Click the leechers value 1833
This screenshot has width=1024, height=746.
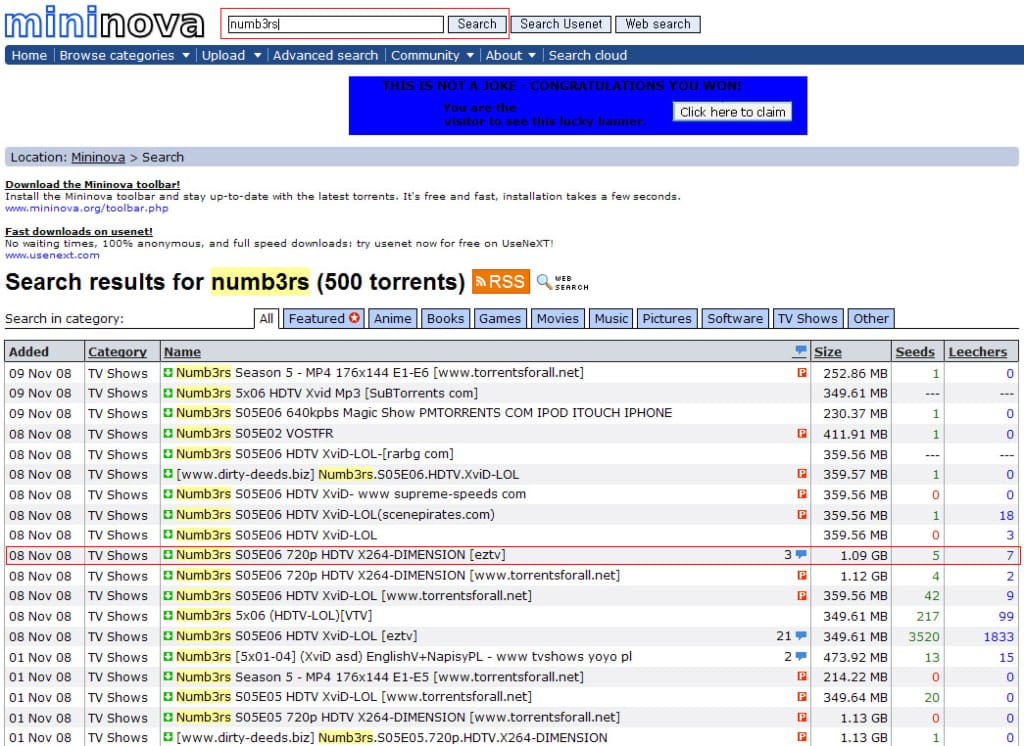[999, 636]
